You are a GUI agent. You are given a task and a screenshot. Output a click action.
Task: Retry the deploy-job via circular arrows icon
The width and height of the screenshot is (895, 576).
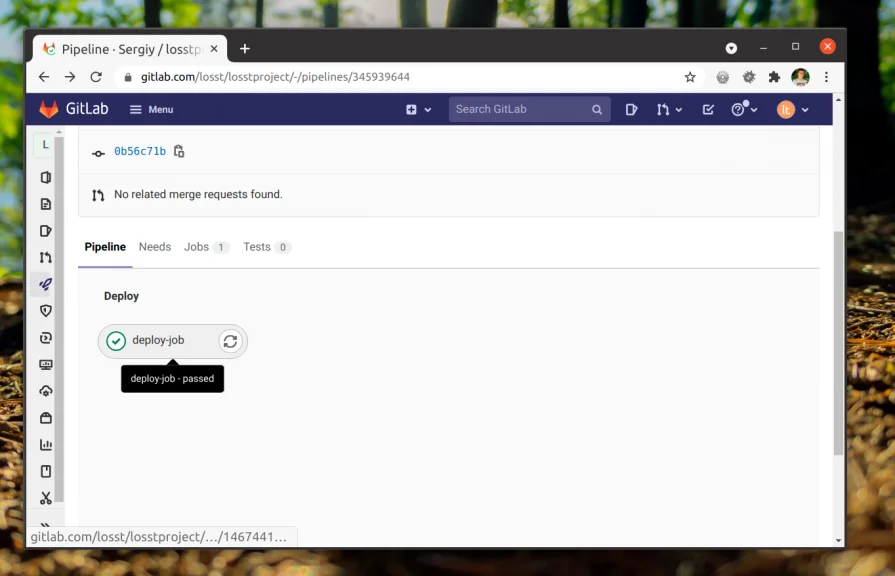(230, 341)
